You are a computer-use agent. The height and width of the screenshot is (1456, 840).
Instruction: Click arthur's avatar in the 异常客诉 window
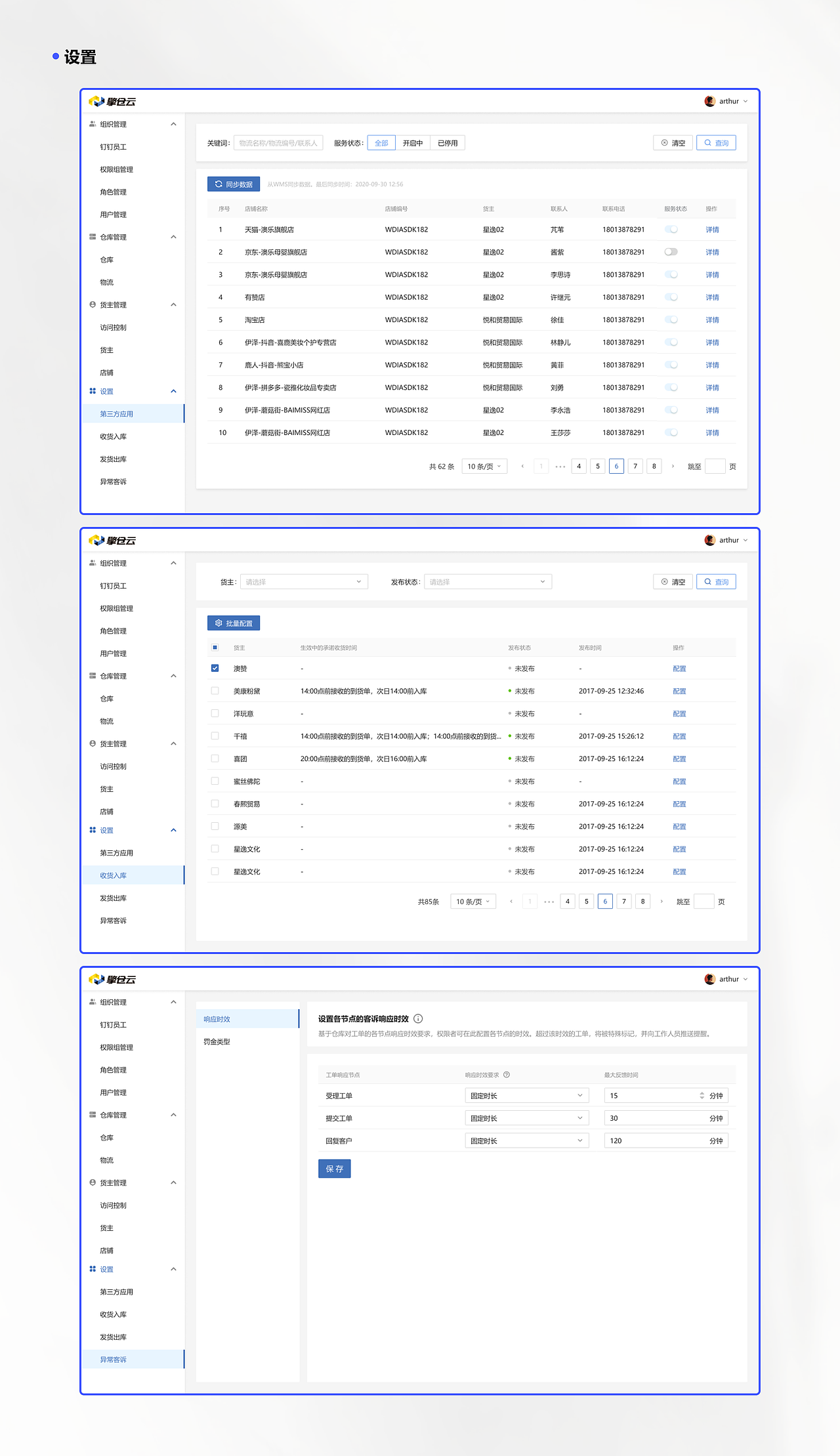coord(709,979)
